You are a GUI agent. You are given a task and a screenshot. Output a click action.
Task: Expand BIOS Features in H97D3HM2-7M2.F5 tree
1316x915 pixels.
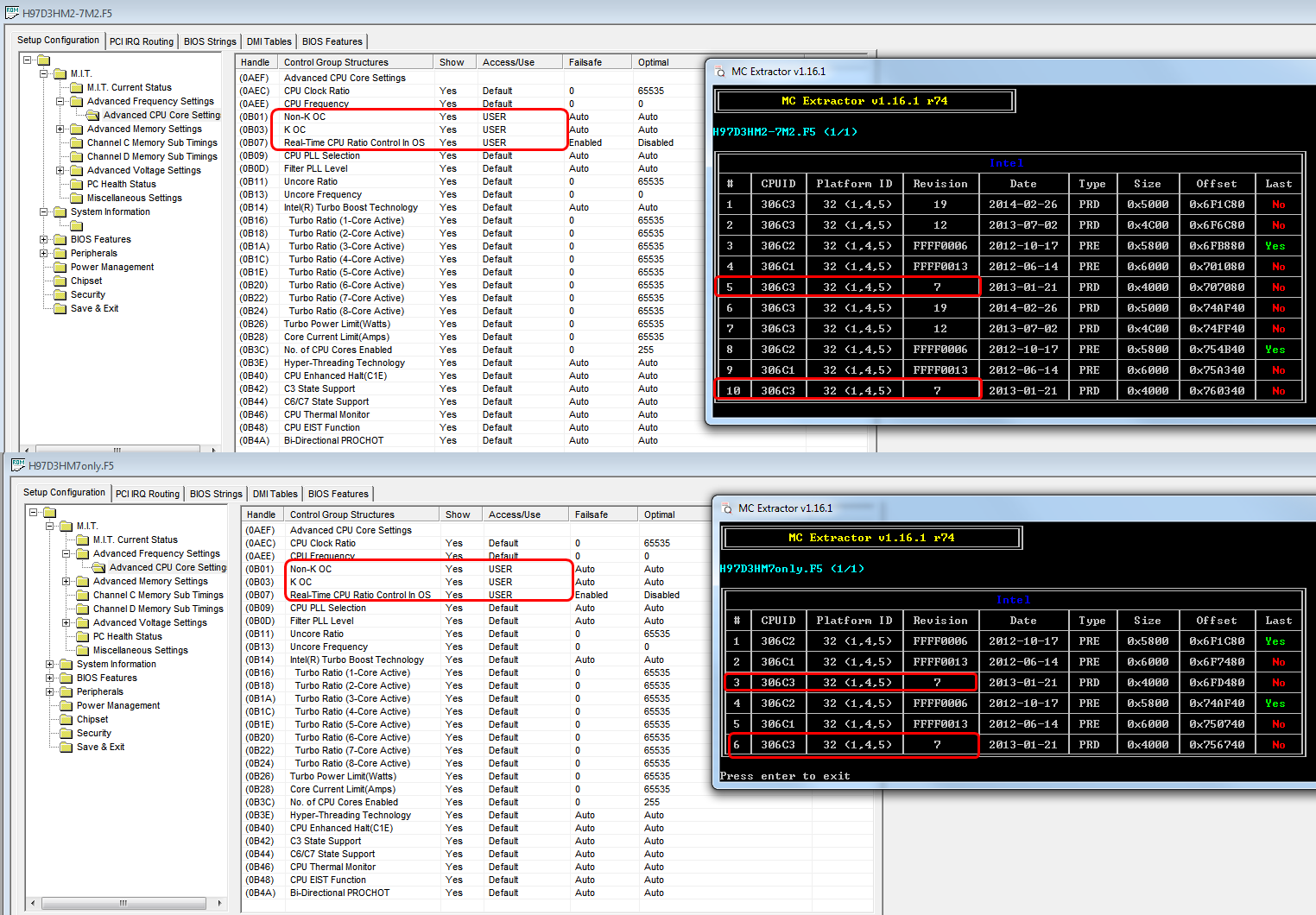(44, 239)
